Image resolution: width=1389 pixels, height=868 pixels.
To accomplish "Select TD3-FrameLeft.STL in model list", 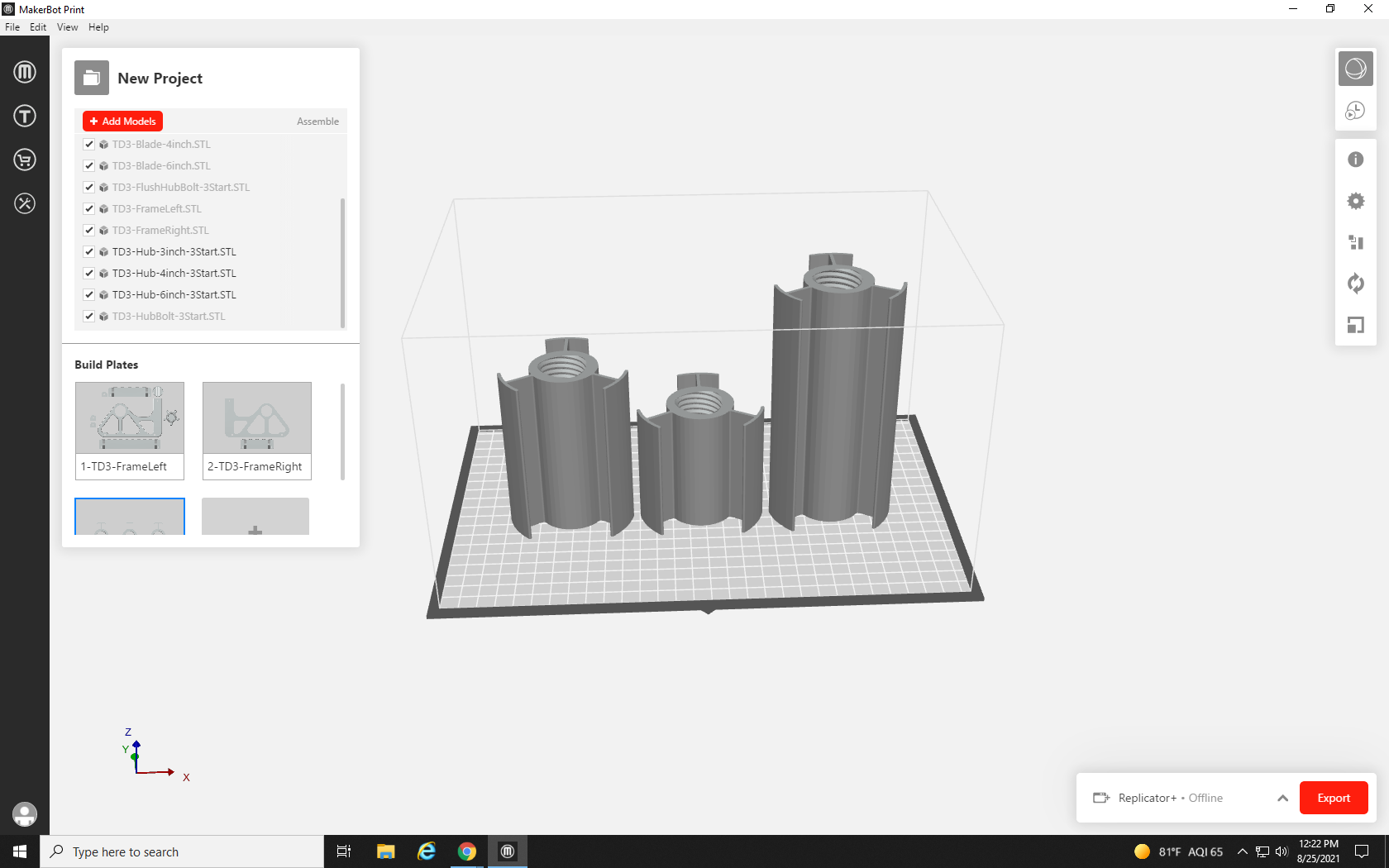I will coord(157,208).
